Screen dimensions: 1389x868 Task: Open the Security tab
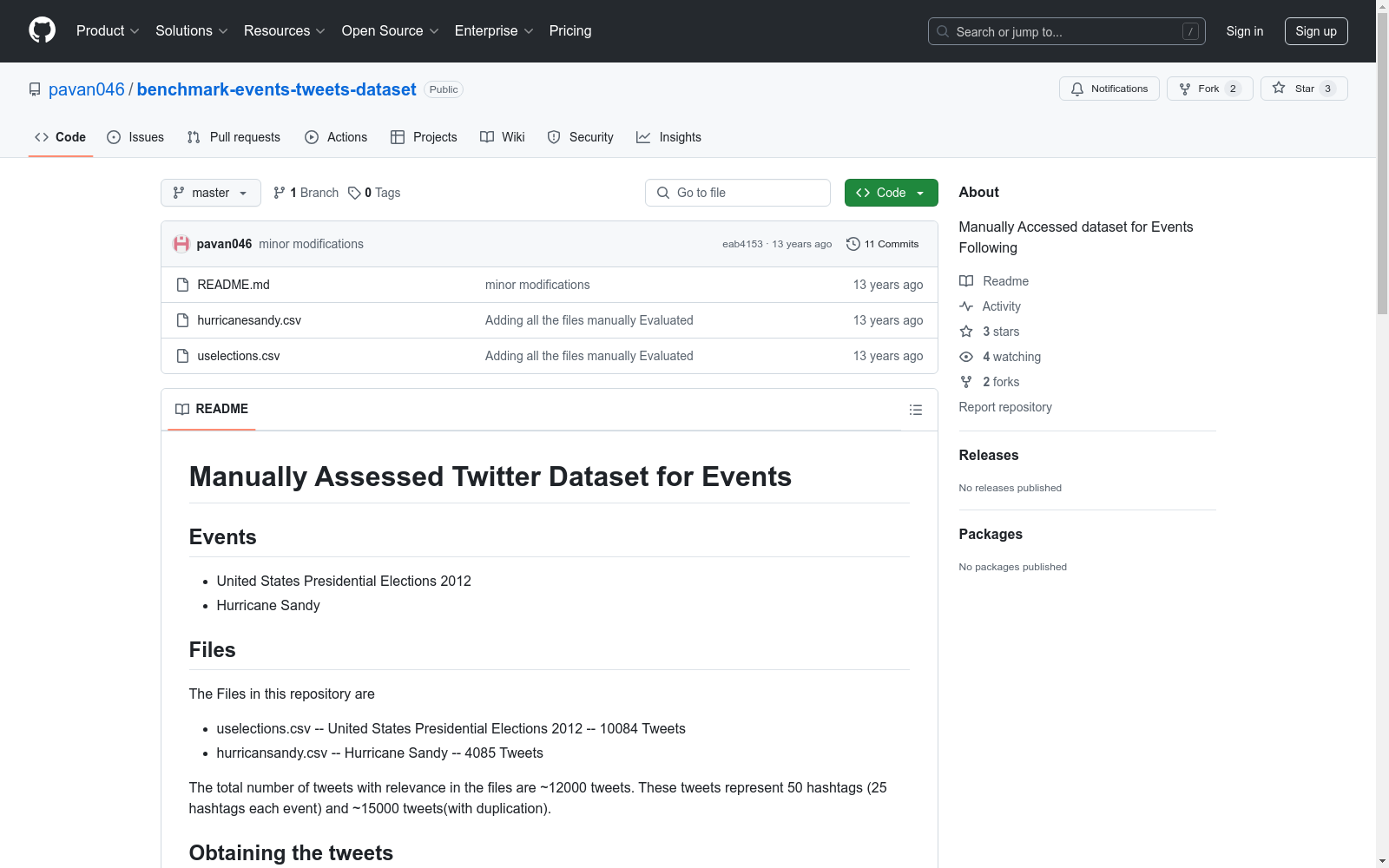pos(581,137)
